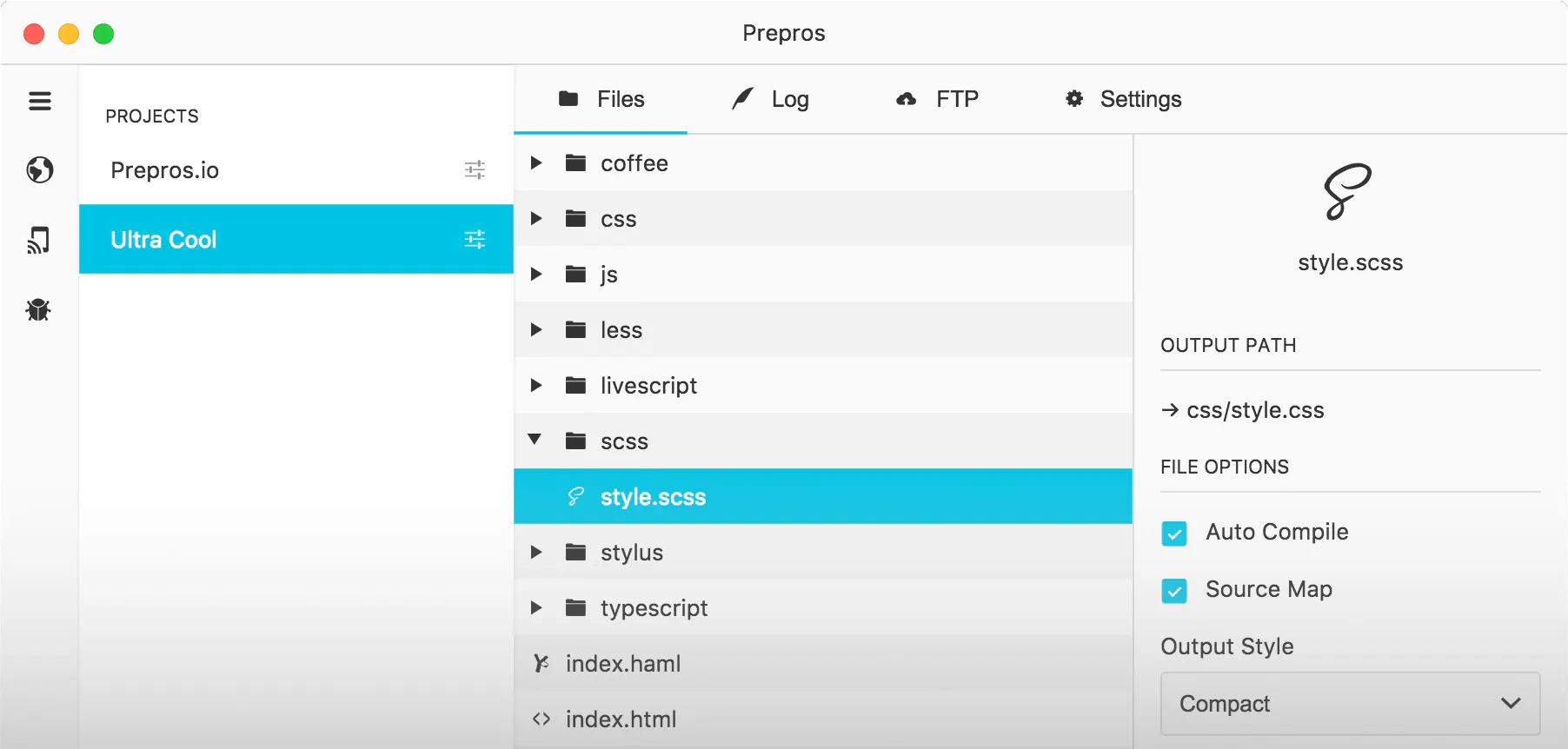Select the style.scss file row

[823, 496]
